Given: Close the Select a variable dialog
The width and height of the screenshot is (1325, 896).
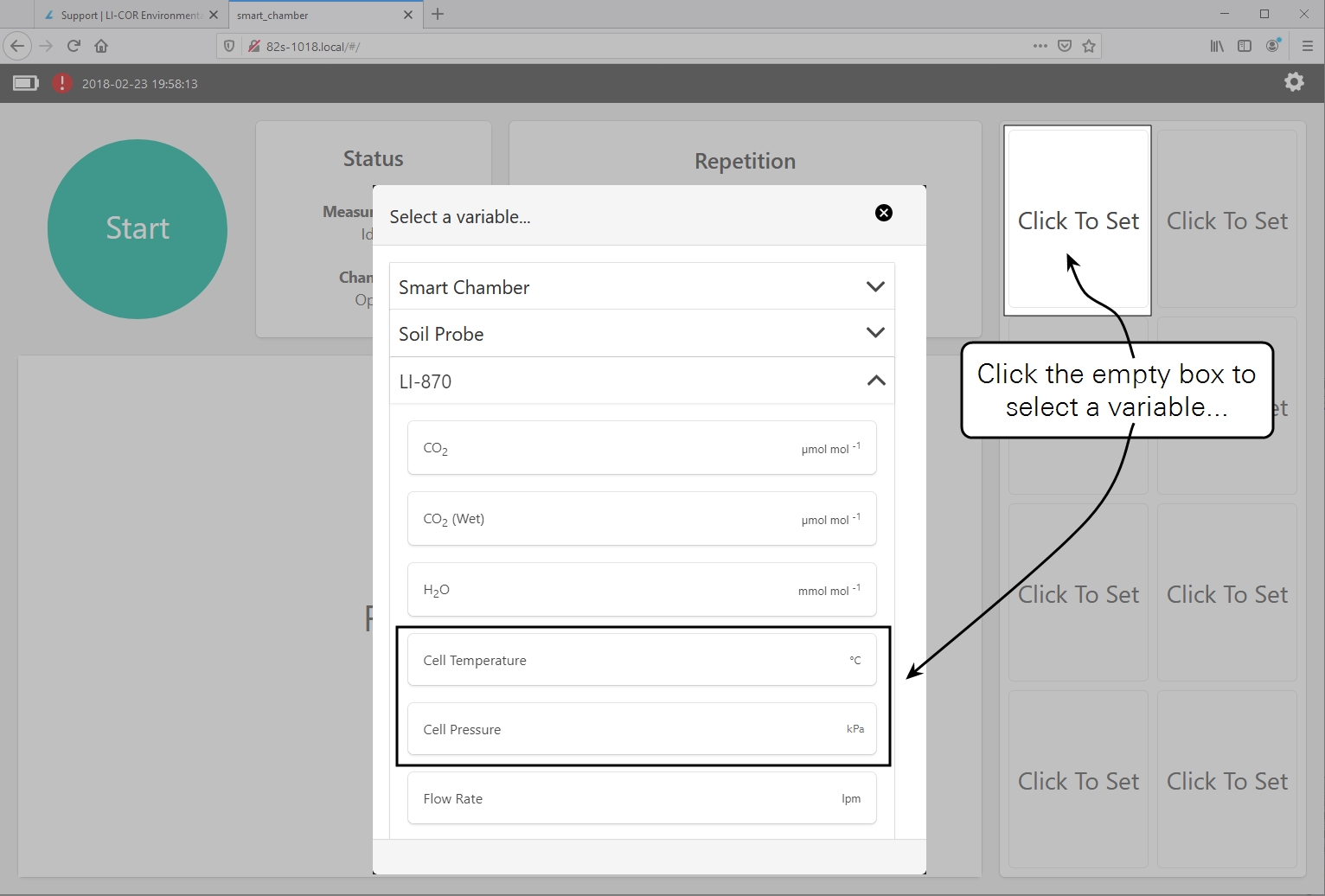Looking at the screenshot, I should pos(883,213).
